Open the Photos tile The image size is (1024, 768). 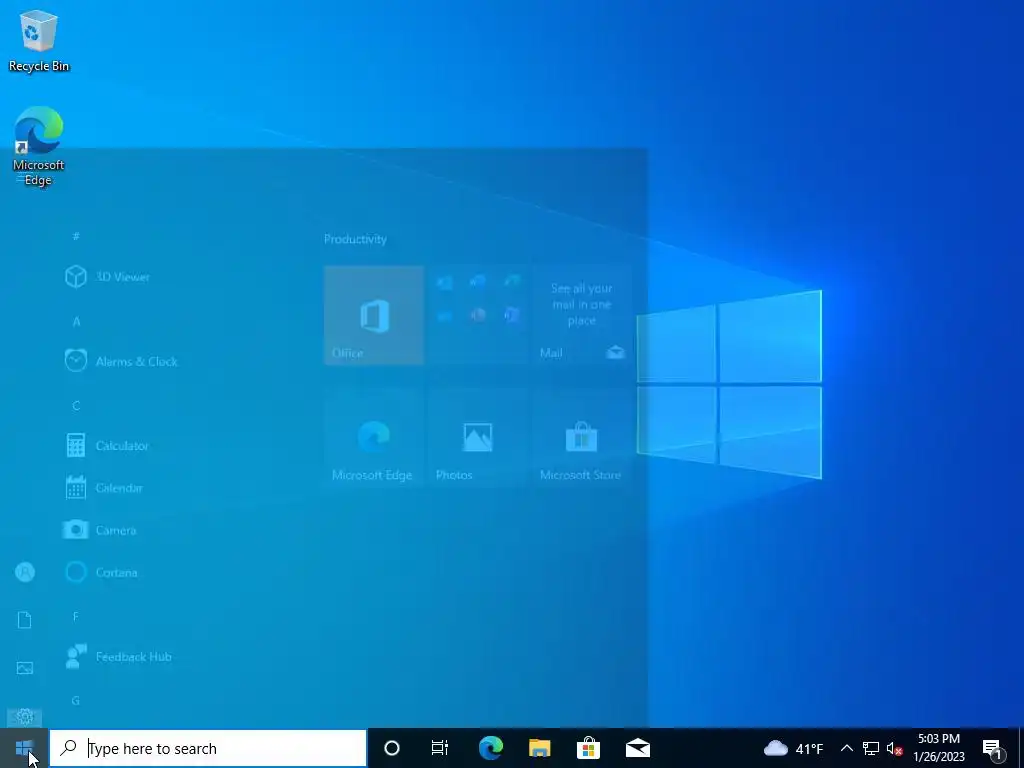(x=478, y=437)
